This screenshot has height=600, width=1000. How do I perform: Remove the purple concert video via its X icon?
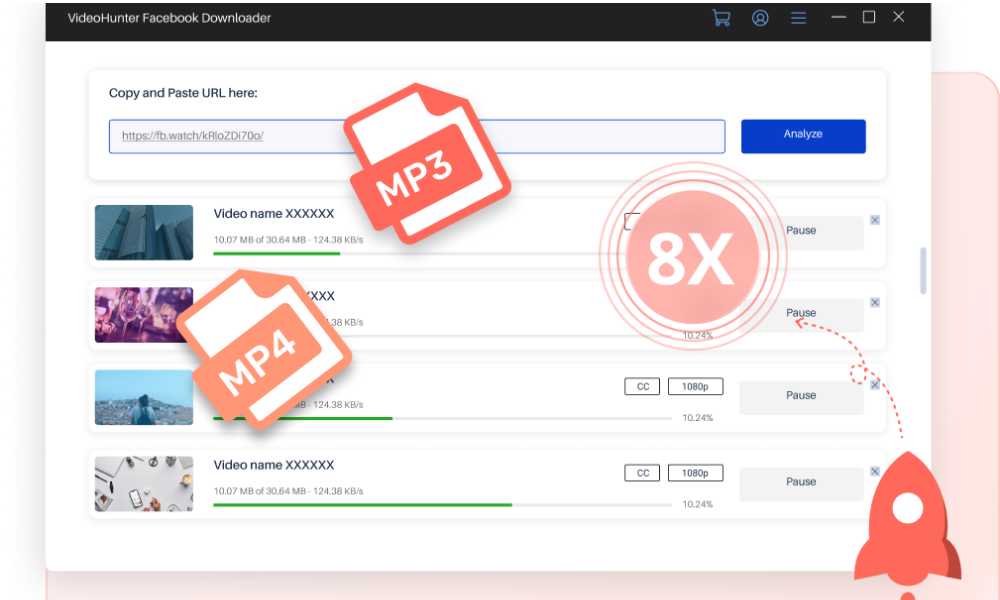(875, 302)
